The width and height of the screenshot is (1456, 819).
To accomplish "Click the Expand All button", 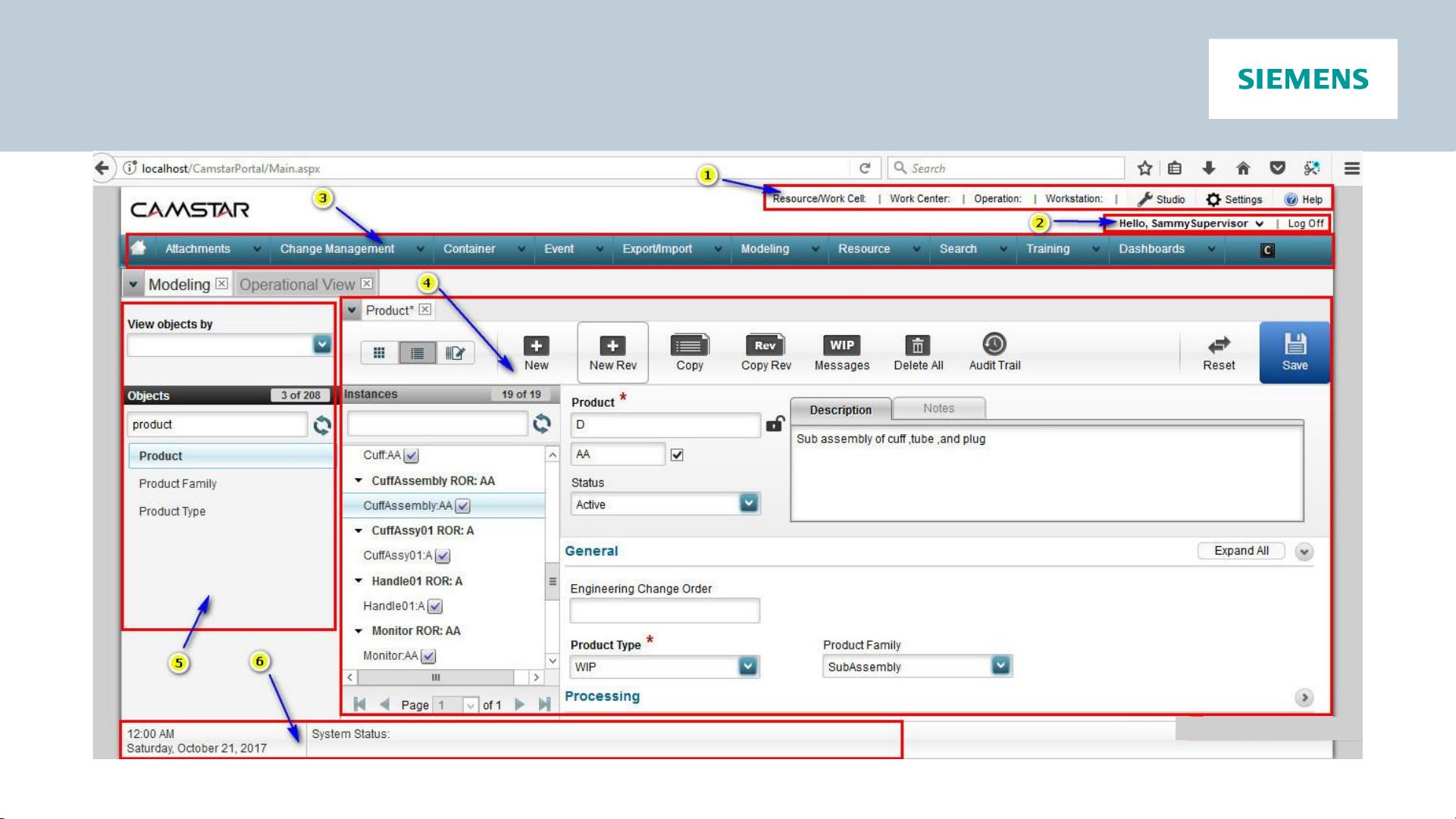I will coord(1241,551).
